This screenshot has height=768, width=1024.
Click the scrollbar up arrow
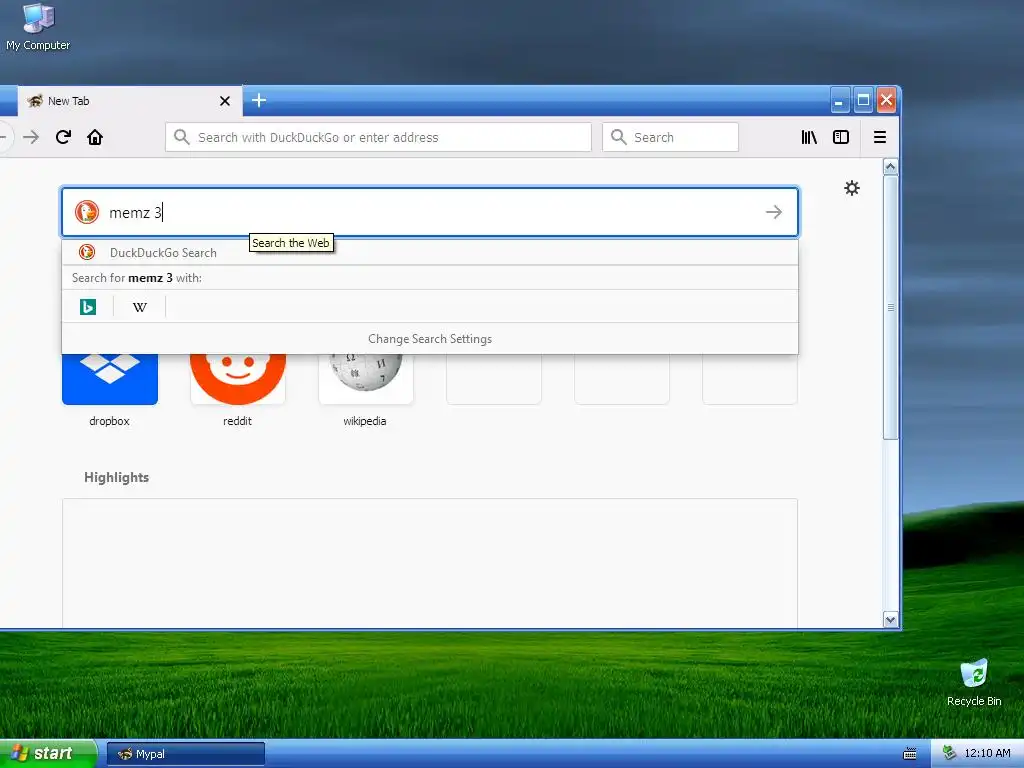pos(890,167)
